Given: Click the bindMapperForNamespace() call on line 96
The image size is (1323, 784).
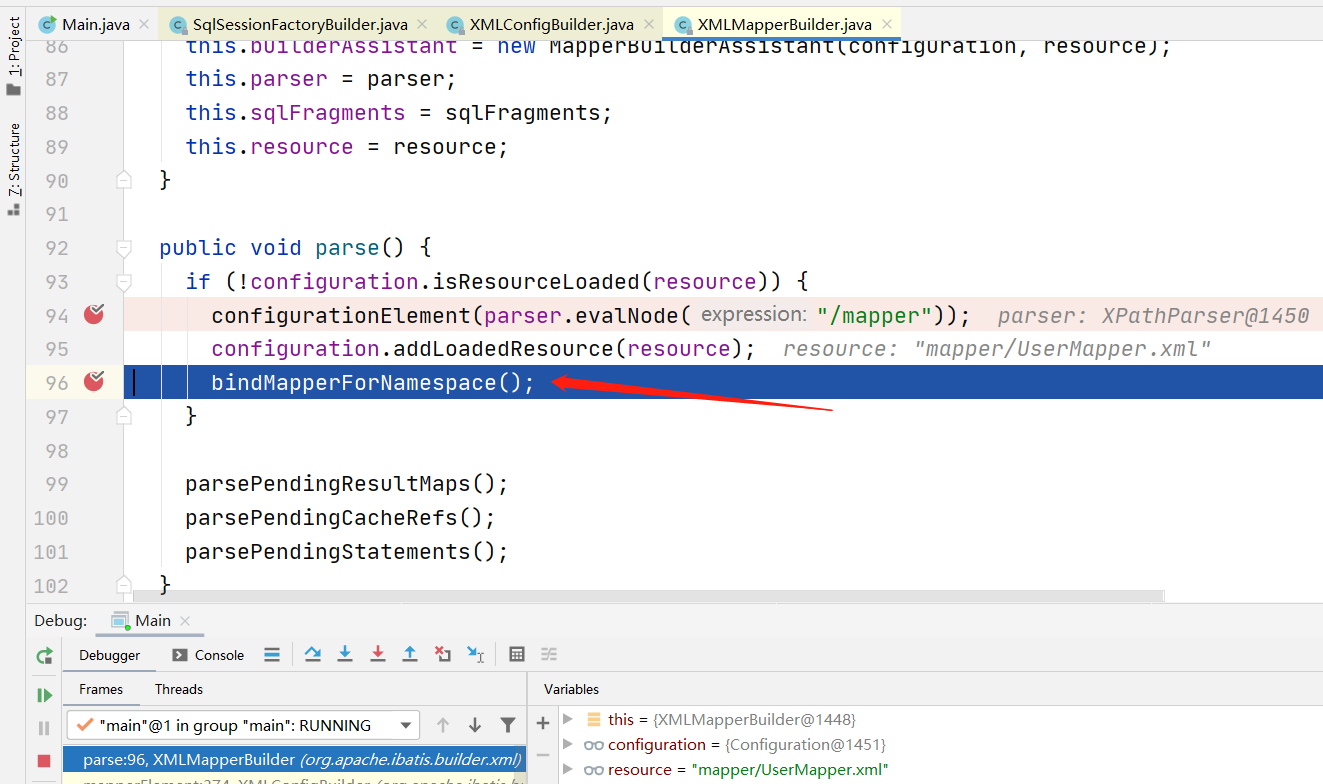Looking at the screenshot, I should [373, 383].
